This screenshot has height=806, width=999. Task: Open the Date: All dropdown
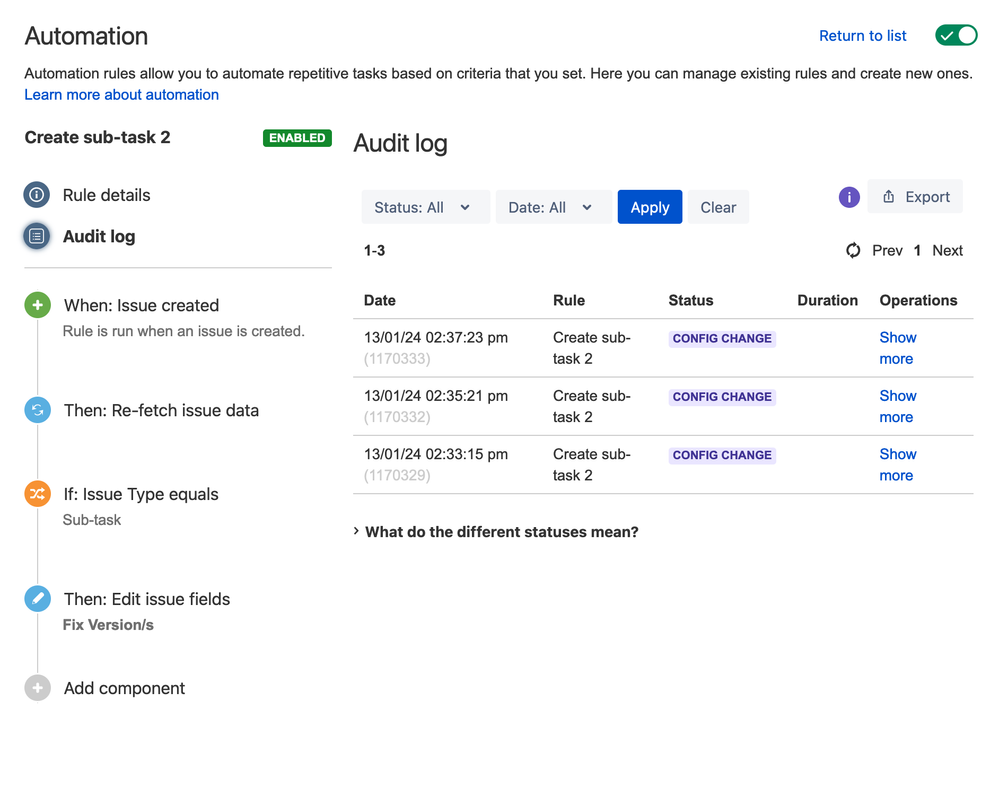554,207
